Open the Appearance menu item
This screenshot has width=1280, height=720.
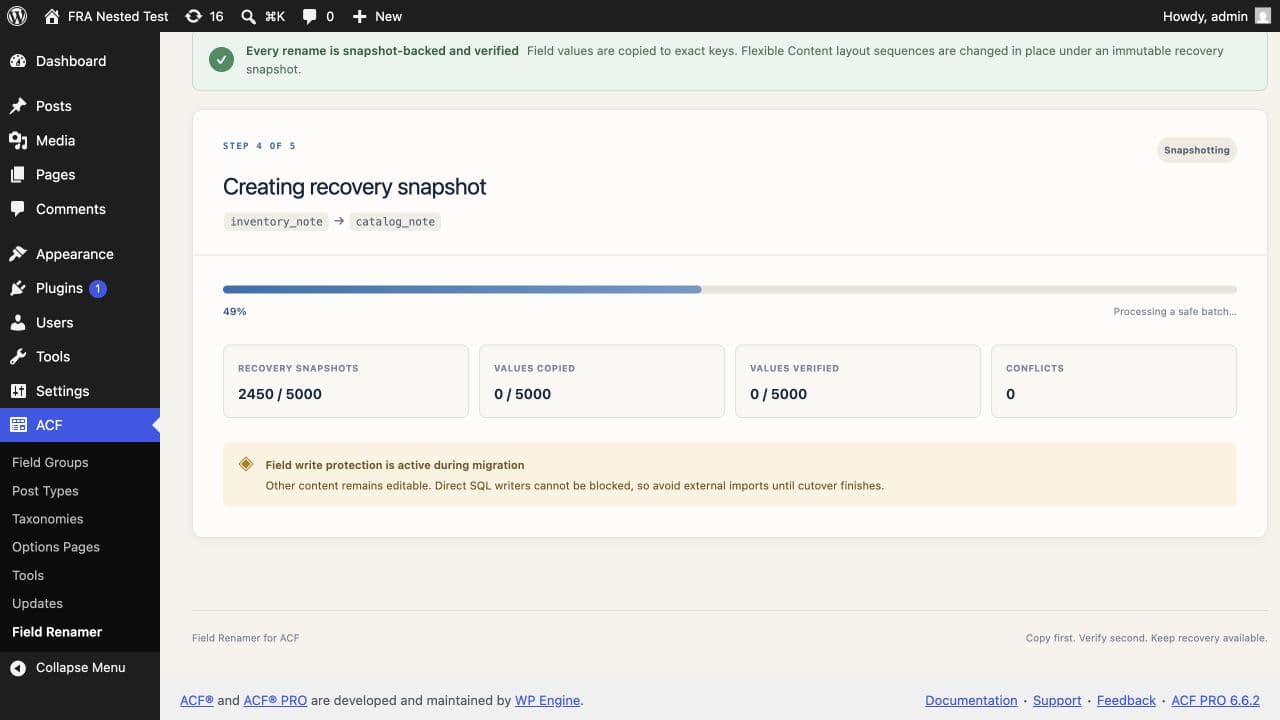pos(80,254)
